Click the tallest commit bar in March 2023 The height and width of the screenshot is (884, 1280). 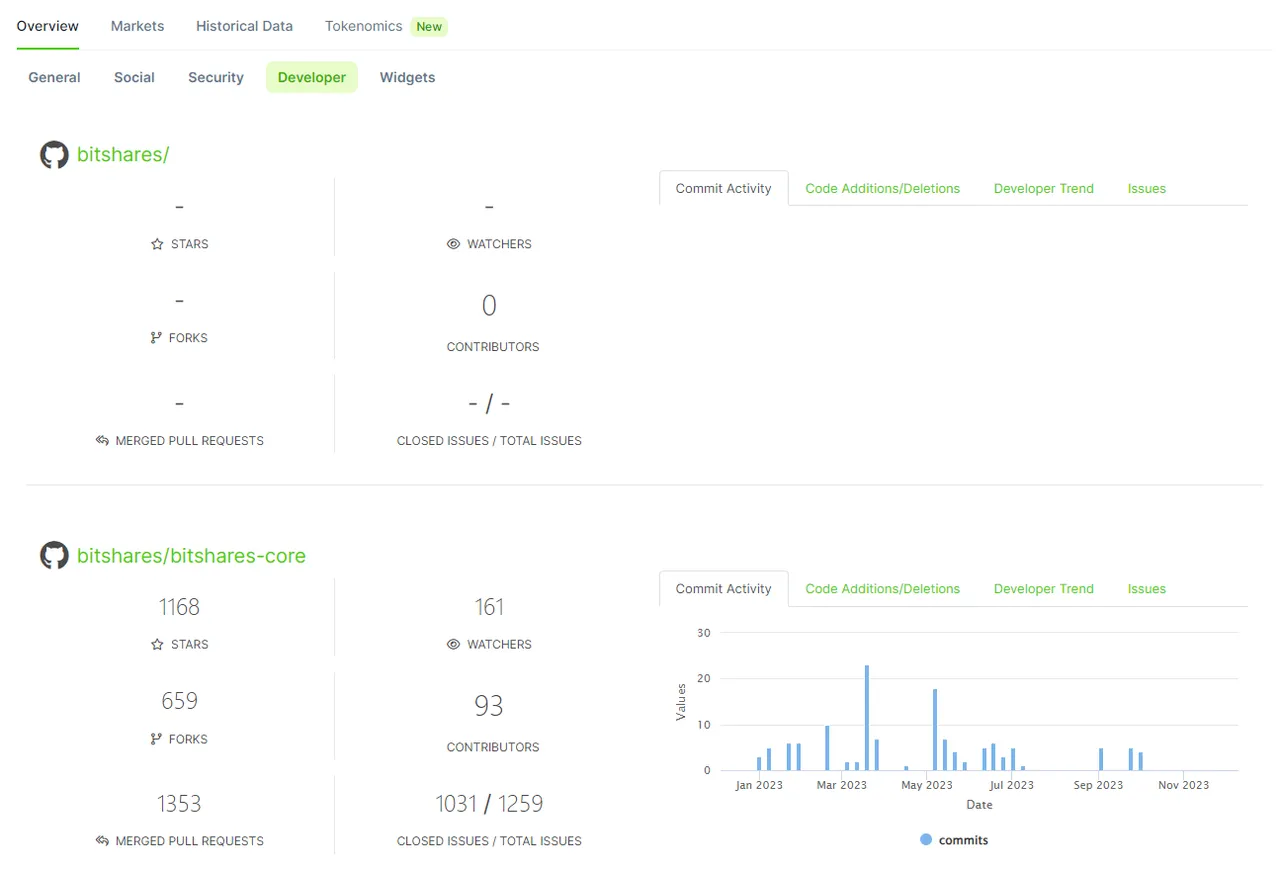click(867, 718)
